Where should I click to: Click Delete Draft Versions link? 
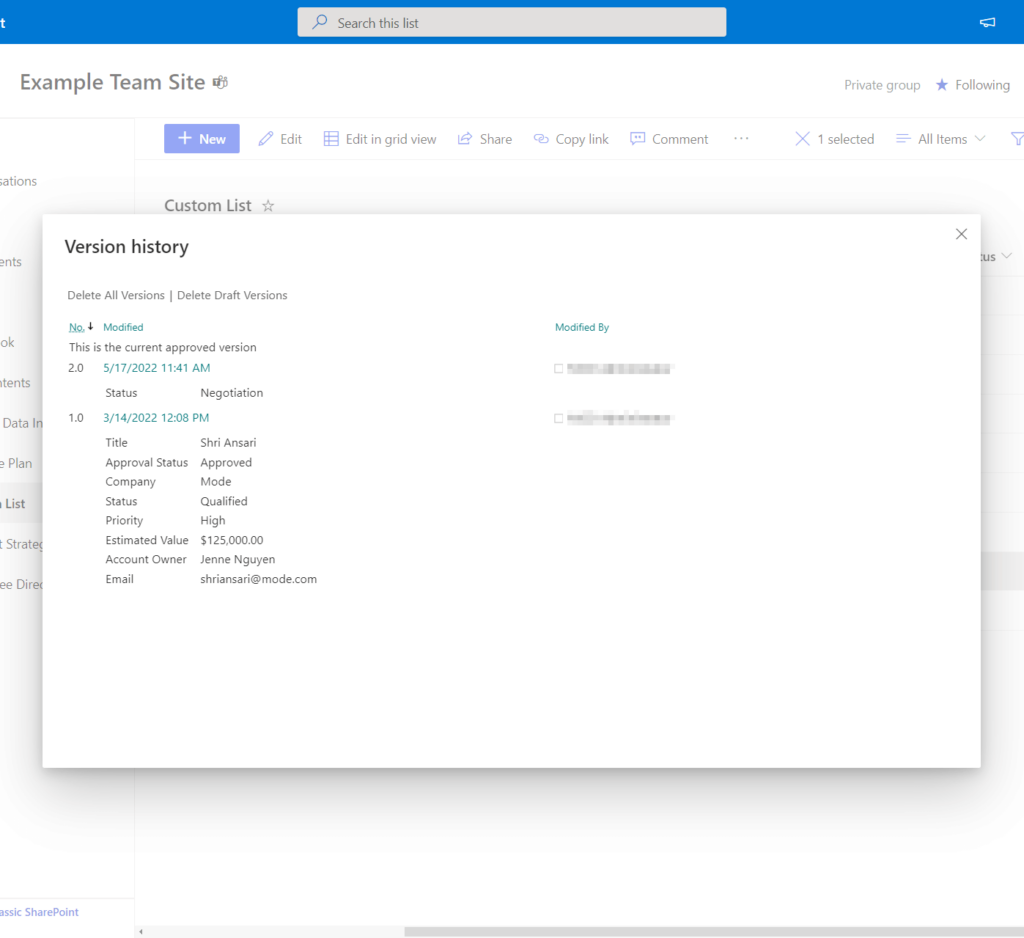(x=232, y=295)
